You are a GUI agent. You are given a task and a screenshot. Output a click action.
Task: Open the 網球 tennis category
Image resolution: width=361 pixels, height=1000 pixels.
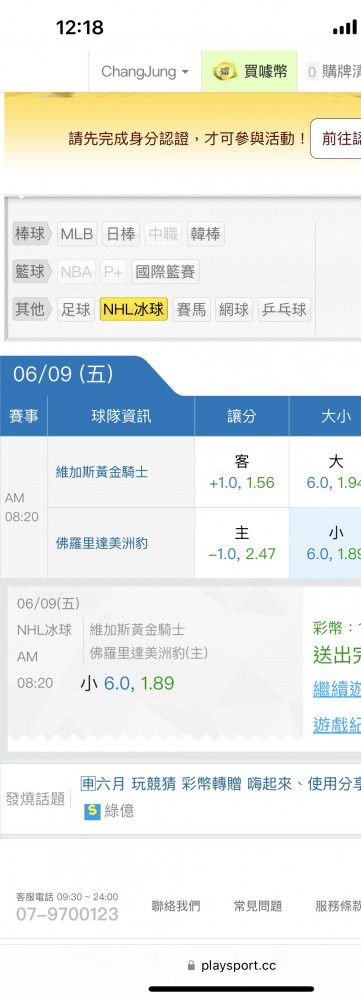tap(234, 310)
